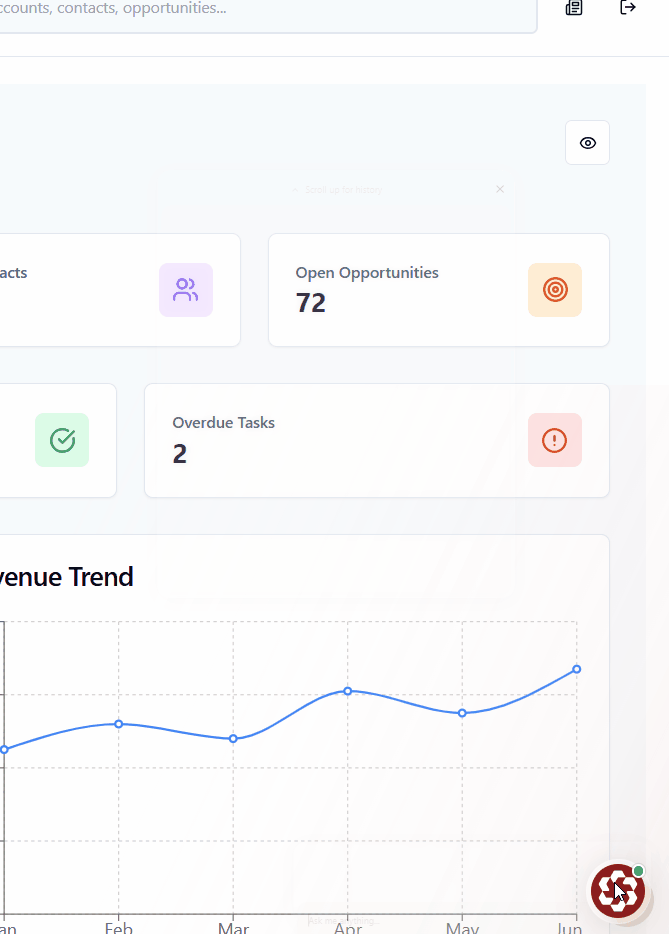669x934 pixels.
Task: Click the logout icon in top bar
Action: coord(628,8)
